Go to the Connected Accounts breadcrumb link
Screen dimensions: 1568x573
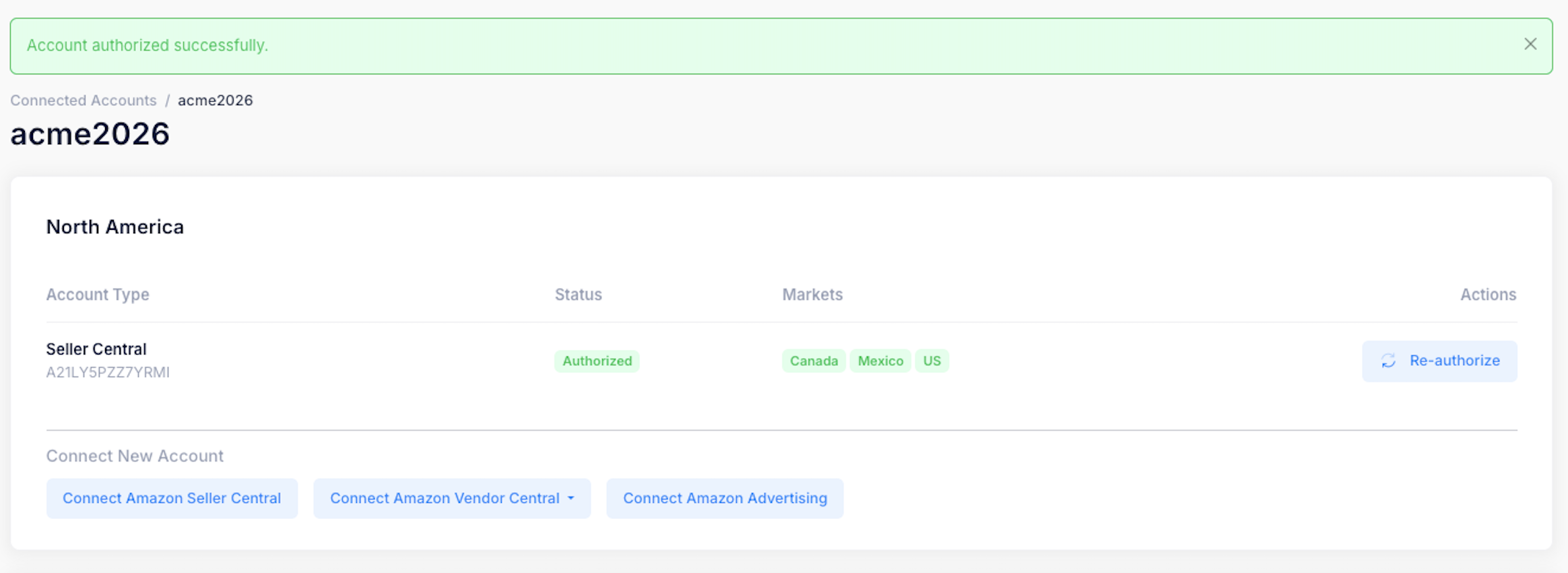click(84, 100)
